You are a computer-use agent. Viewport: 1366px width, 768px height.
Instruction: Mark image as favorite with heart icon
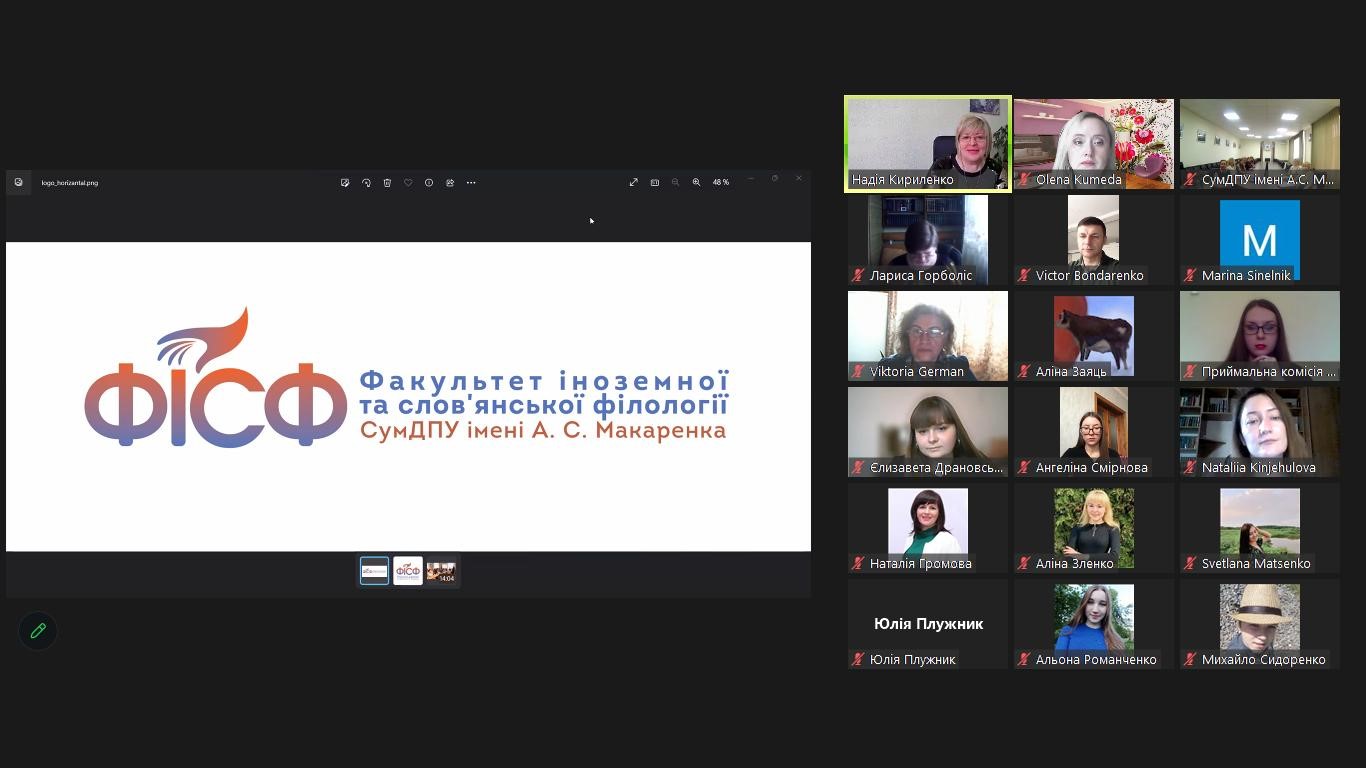pyautogui.click(x=408, y=183)
